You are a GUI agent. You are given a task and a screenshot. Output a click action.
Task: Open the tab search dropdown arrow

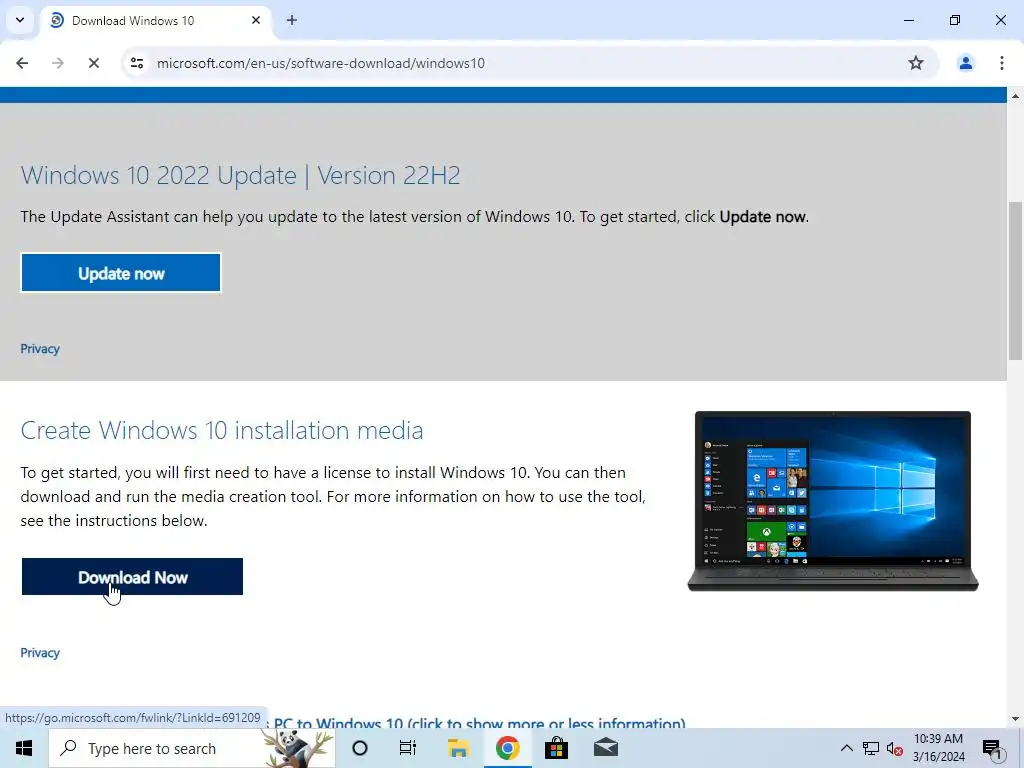[20, 20]
